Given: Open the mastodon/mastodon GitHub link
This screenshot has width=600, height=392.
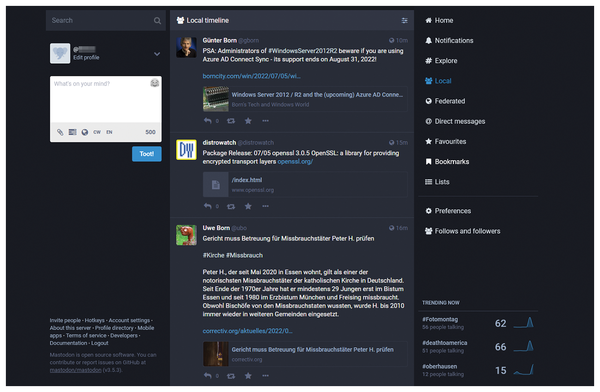Looking at the screenshot, I should click(x=75, y=370).
